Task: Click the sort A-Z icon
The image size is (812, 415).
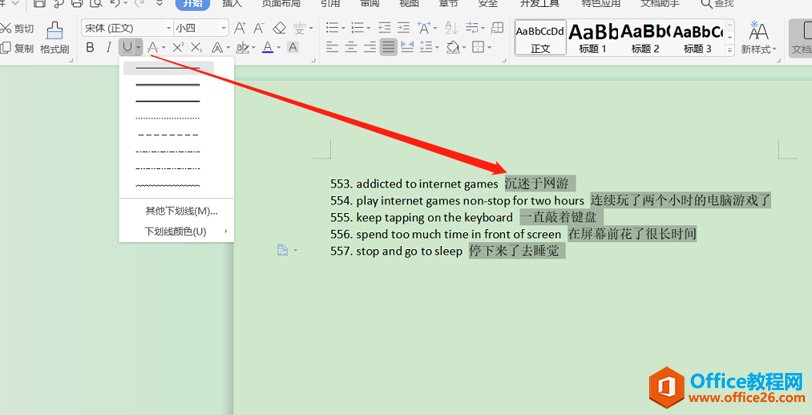Action: coord(451,27)
